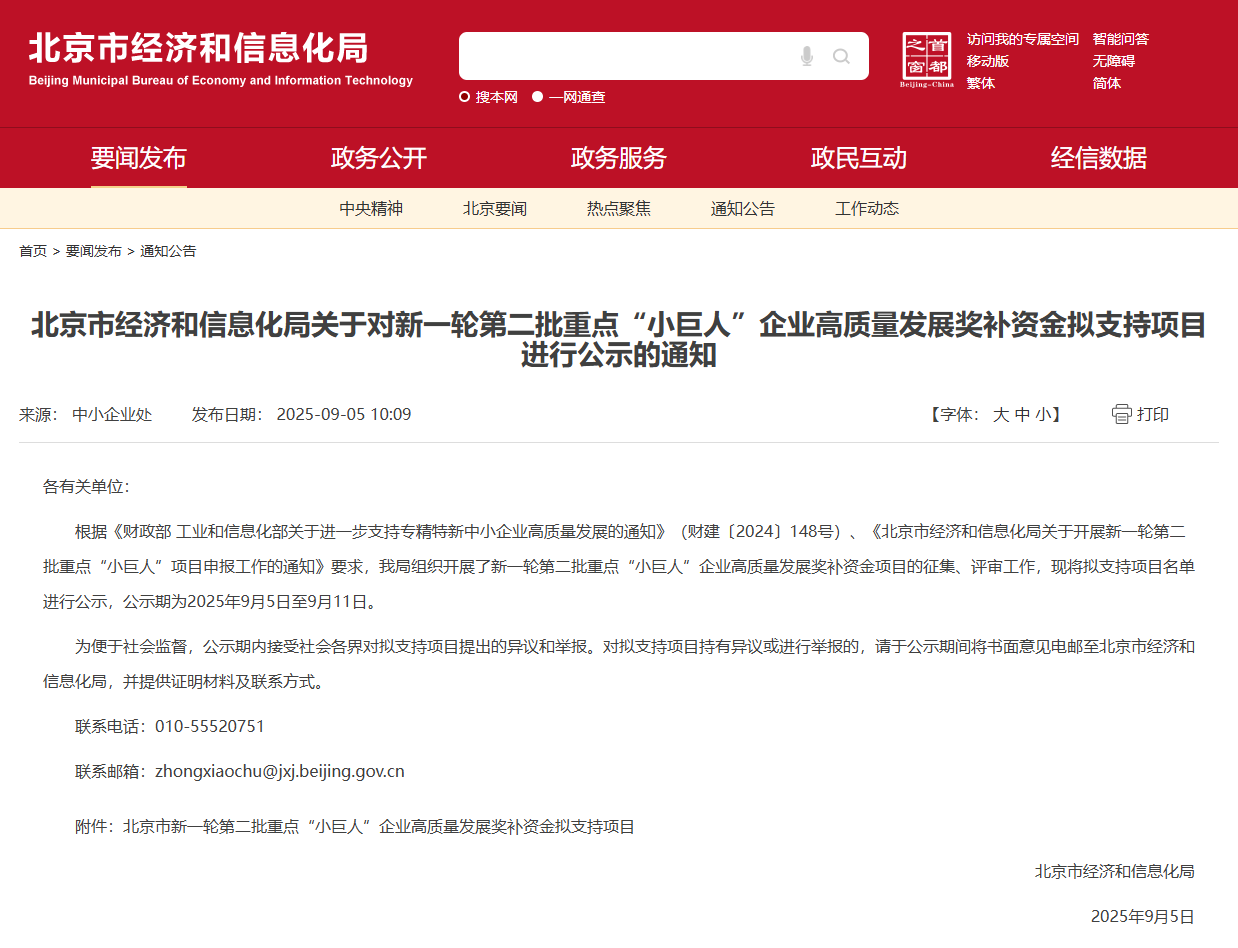The width and height of the screenshot is (1238, 948).
Task: Open the 政民互动 navigation menu
Action: point(858,157)
